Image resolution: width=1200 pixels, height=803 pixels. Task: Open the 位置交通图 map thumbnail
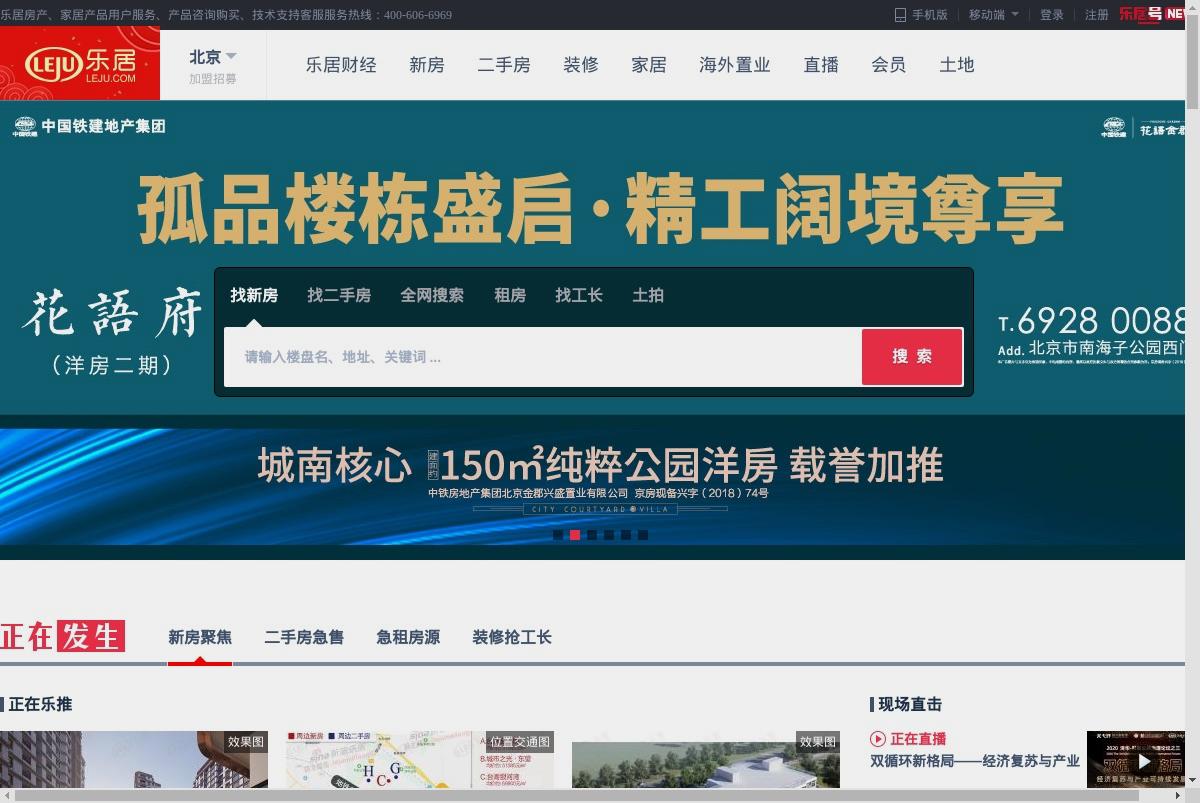click(420, 759)
